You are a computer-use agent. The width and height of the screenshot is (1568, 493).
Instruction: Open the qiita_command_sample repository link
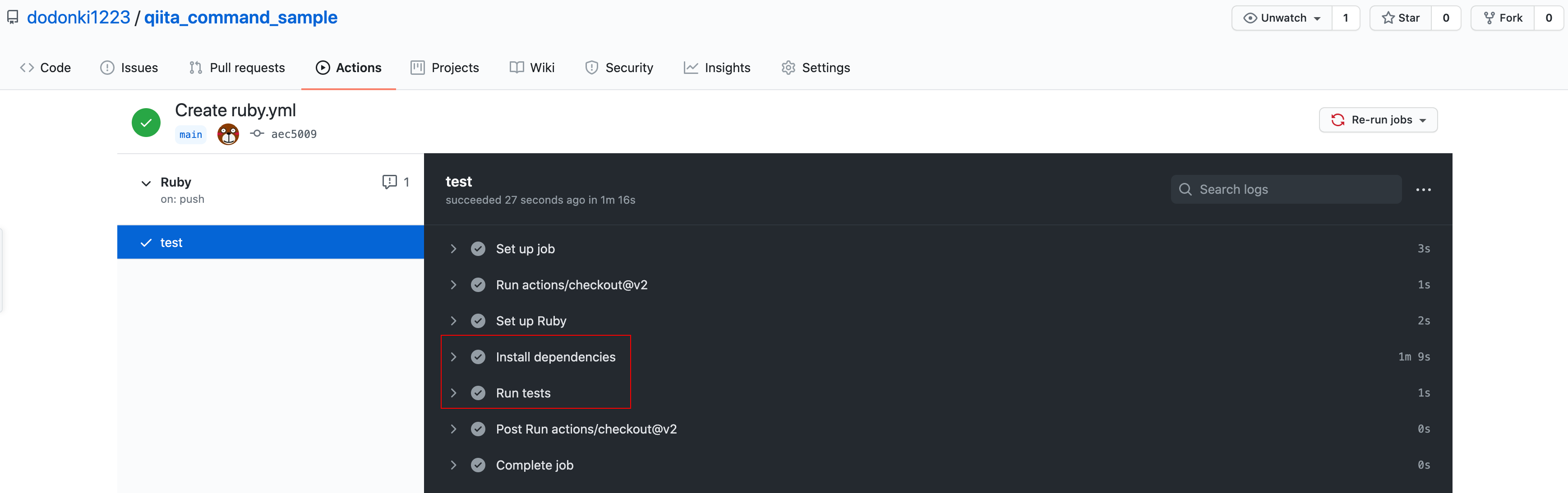tap(240, 17)
